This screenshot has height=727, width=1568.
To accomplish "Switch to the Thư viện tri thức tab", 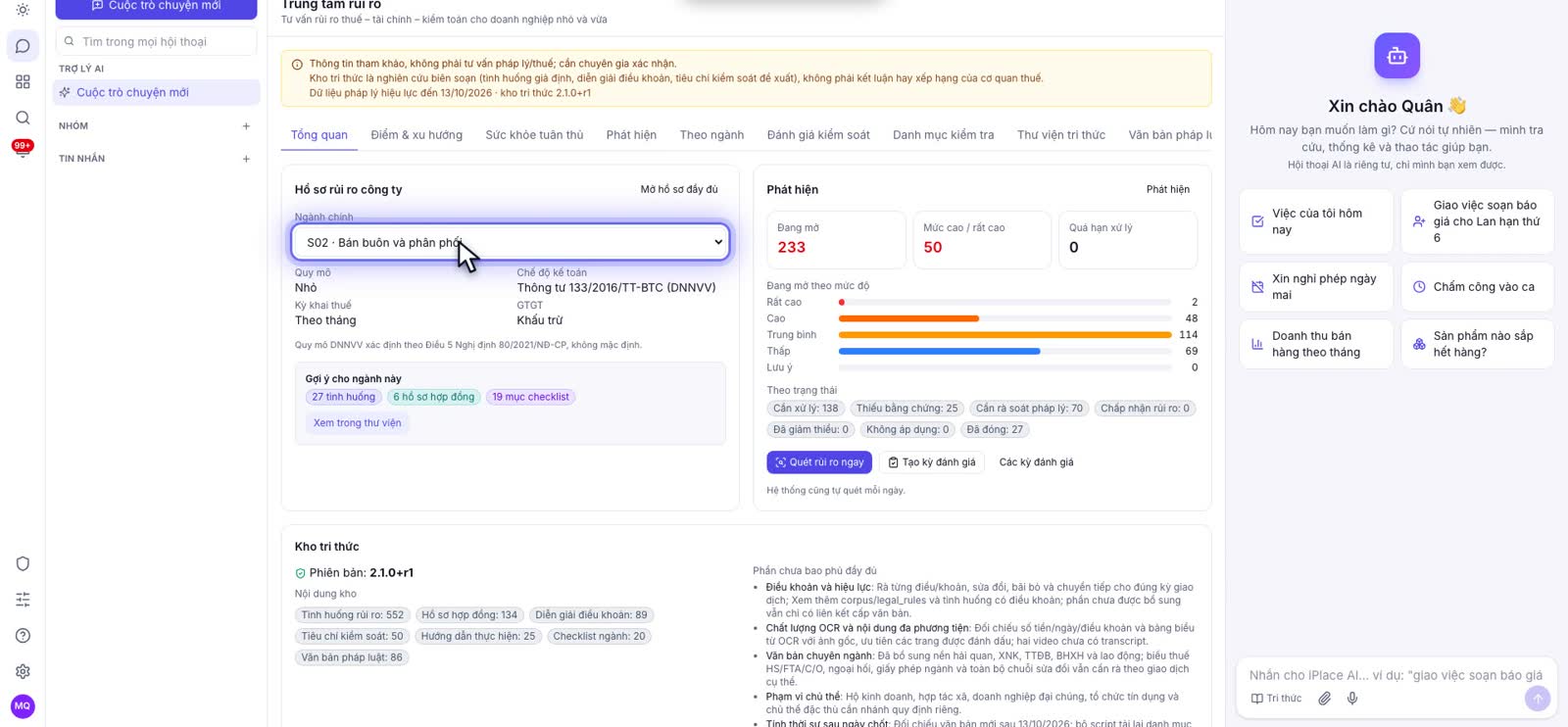I will click(1061, 135).
